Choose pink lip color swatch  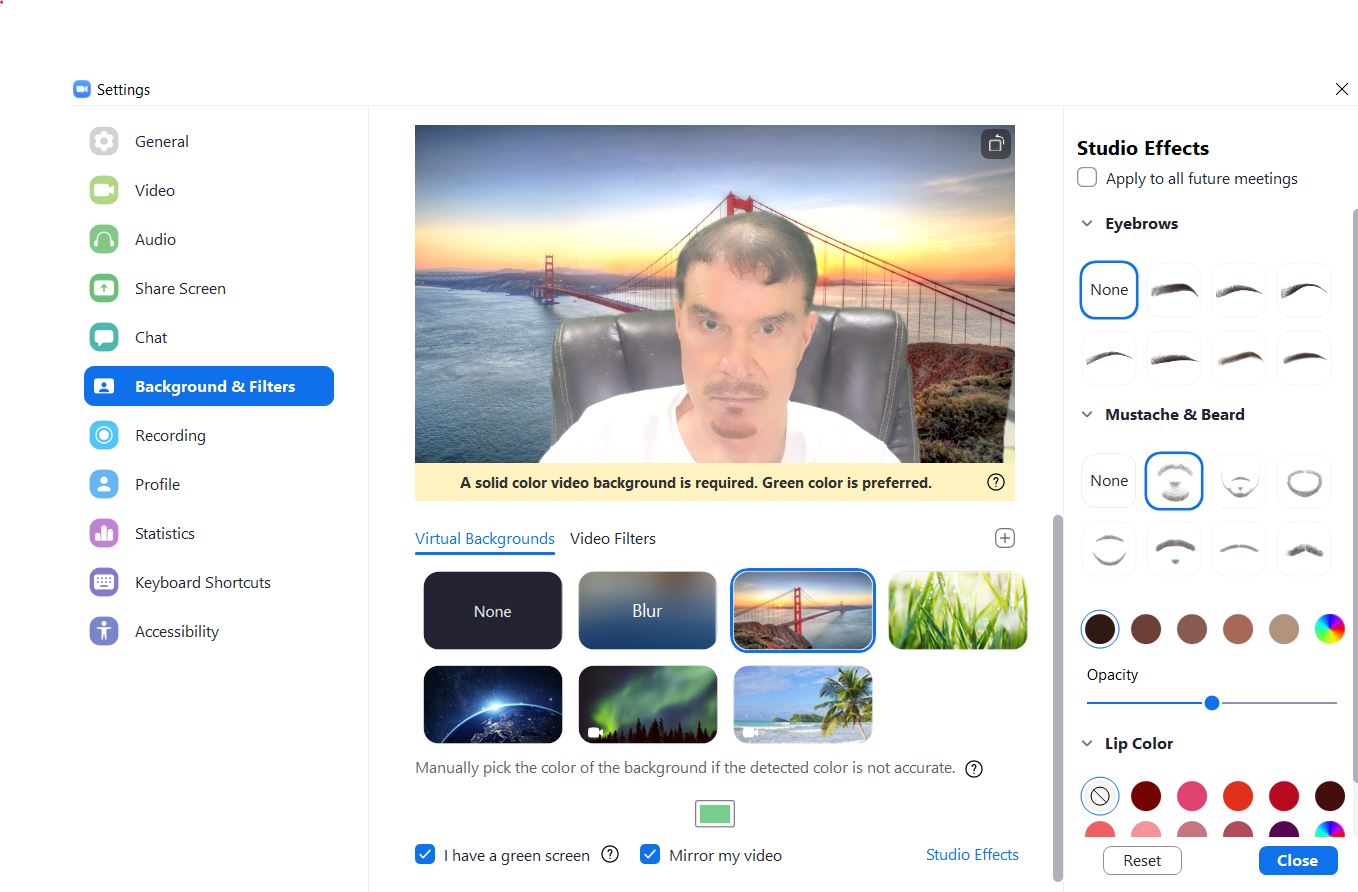click(x=1192, y=796)
